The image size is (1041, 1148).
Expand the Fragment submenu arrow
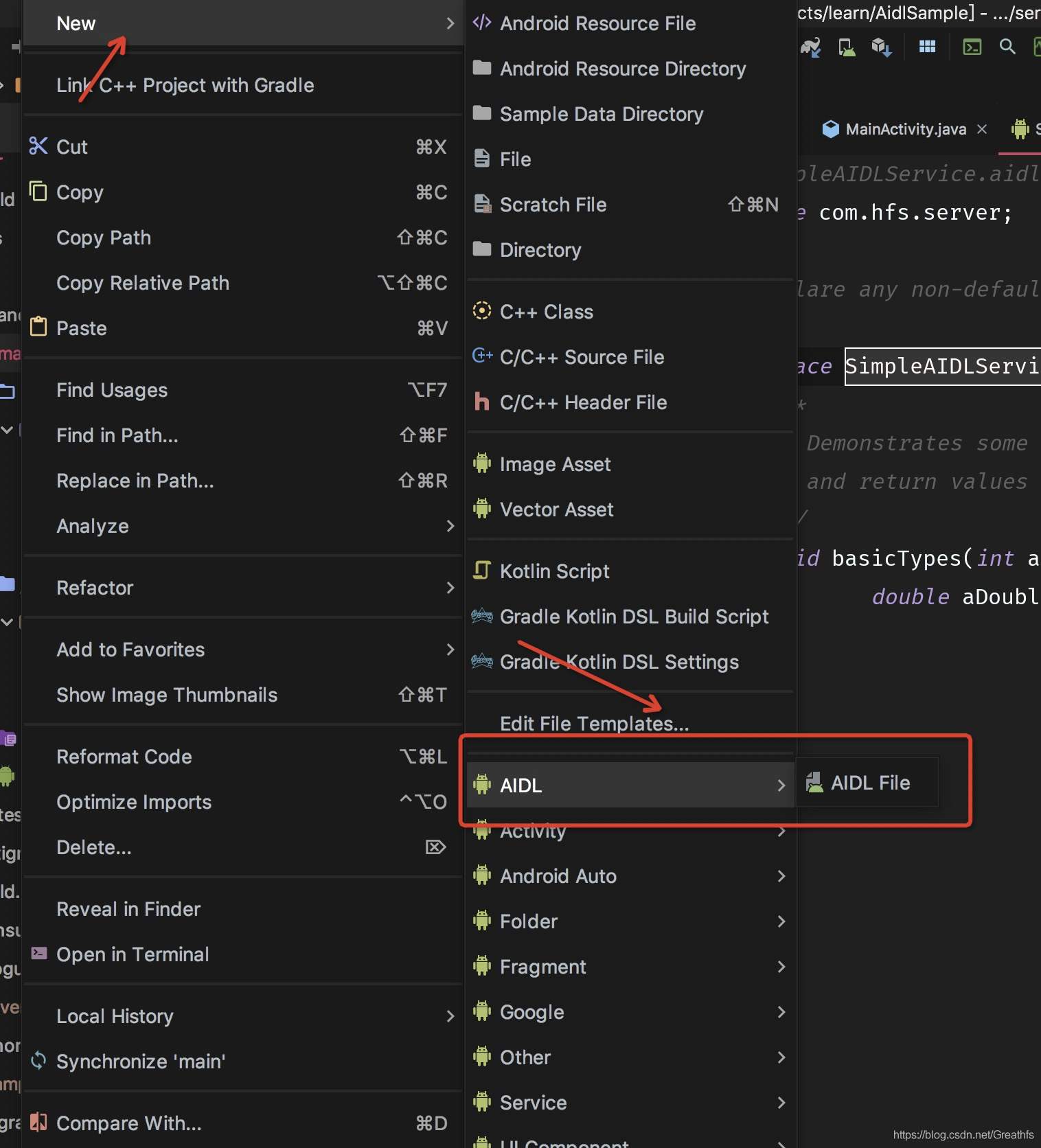(781, 967)
